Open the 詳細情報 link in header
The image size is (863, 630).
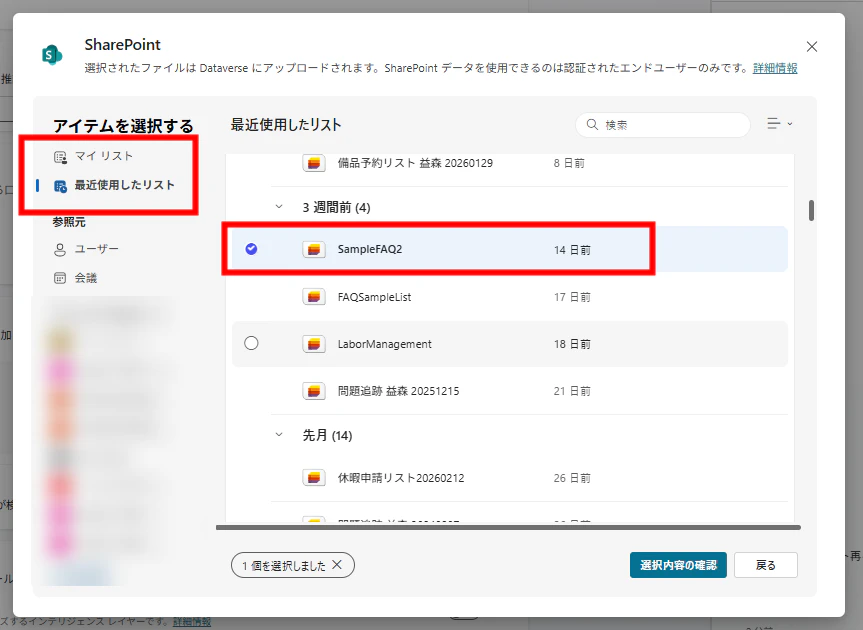(775, 68)
